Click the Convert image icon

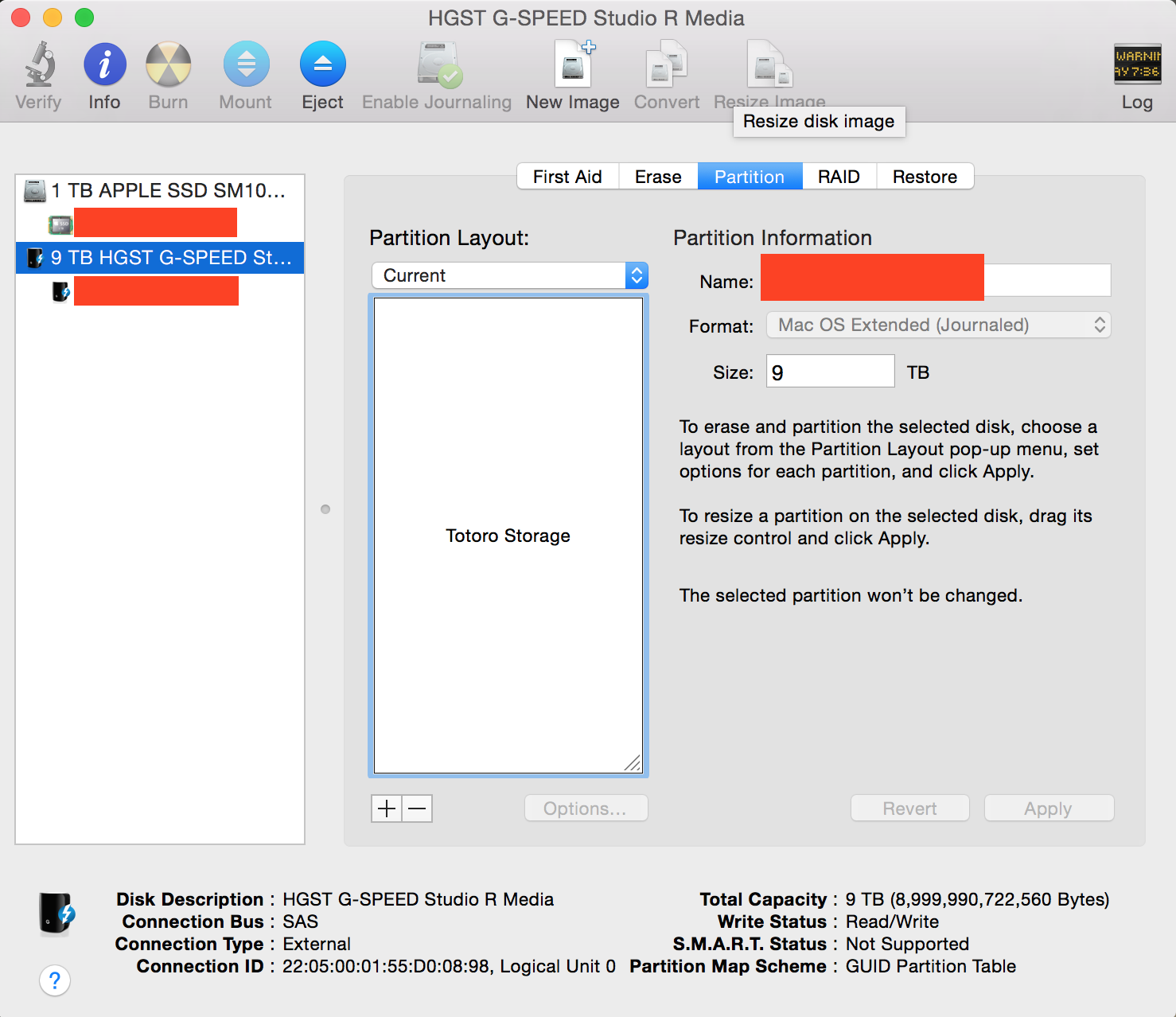[666, 65]
